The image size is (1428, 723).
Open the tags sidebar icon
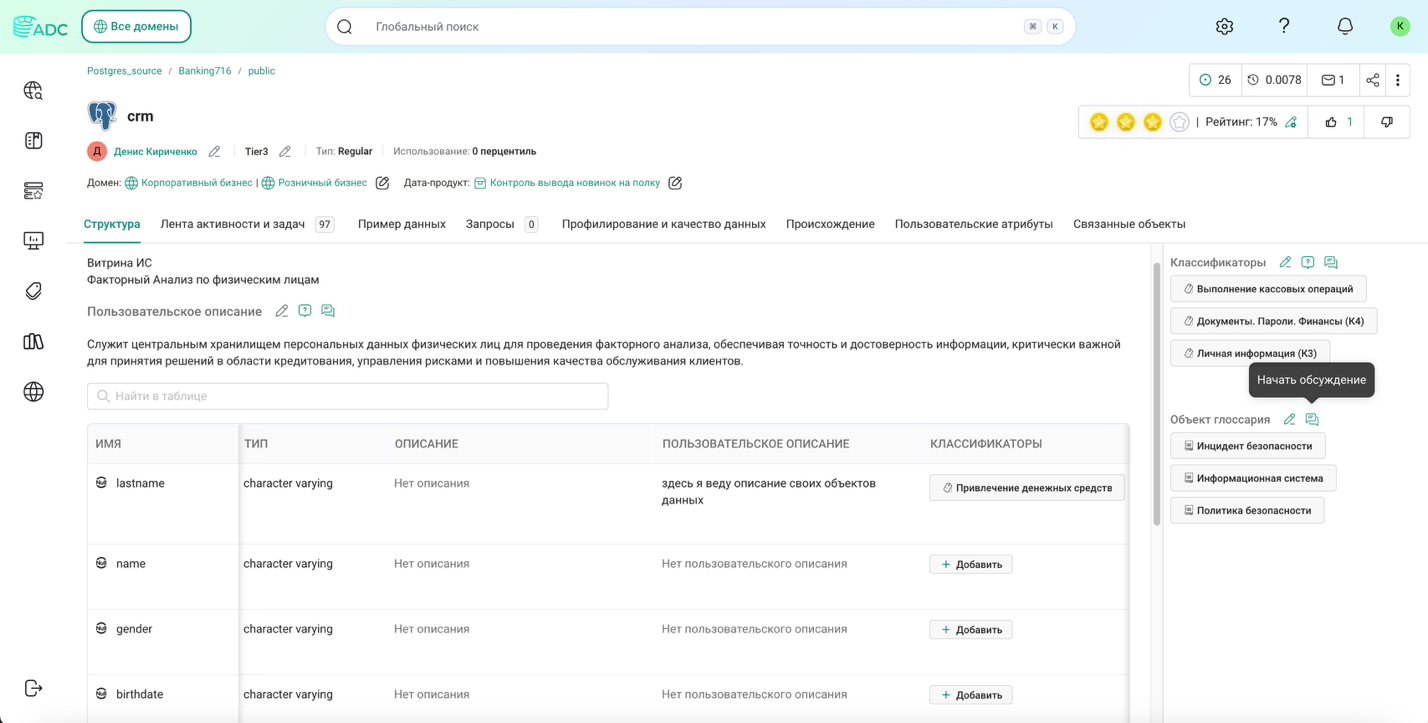click(x=33, y=291)
